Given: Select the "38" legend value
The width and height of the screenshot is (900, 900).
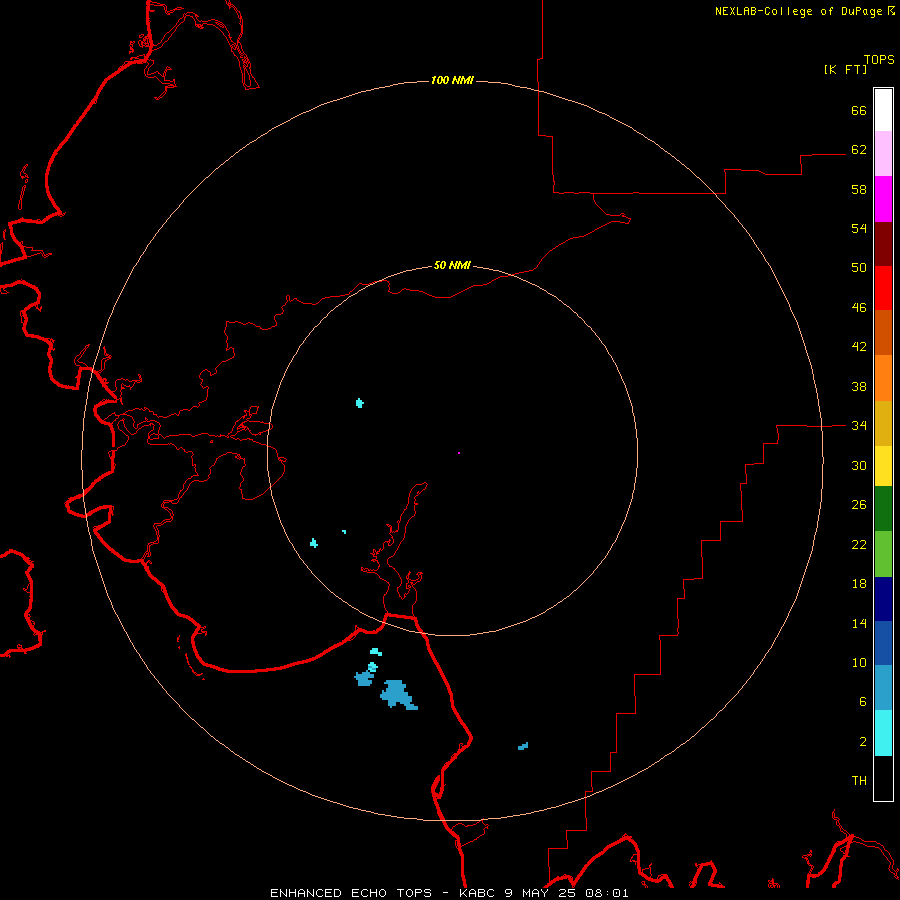Looking at the screenshot, I should point(859,387).
